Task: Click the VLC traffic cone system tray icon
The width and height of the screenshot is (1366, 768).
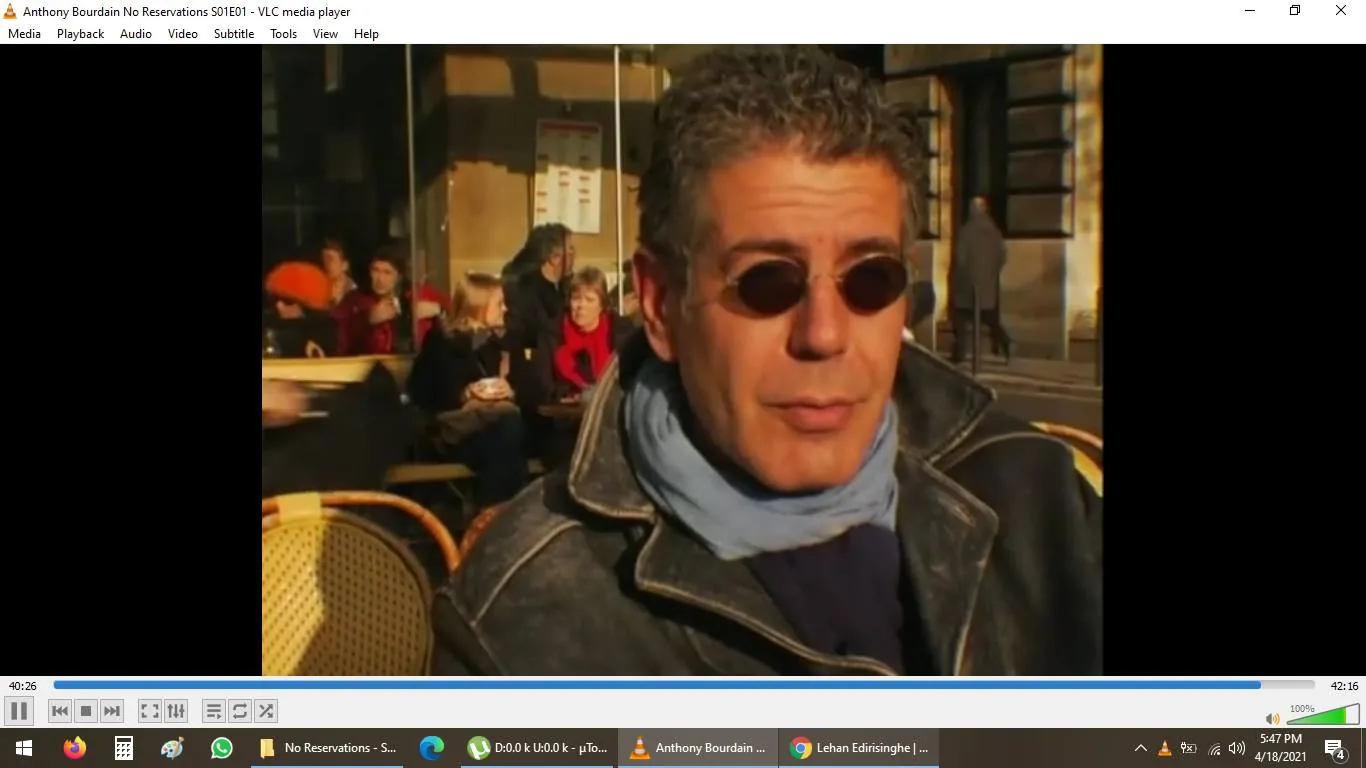Action: [1163, 747]
